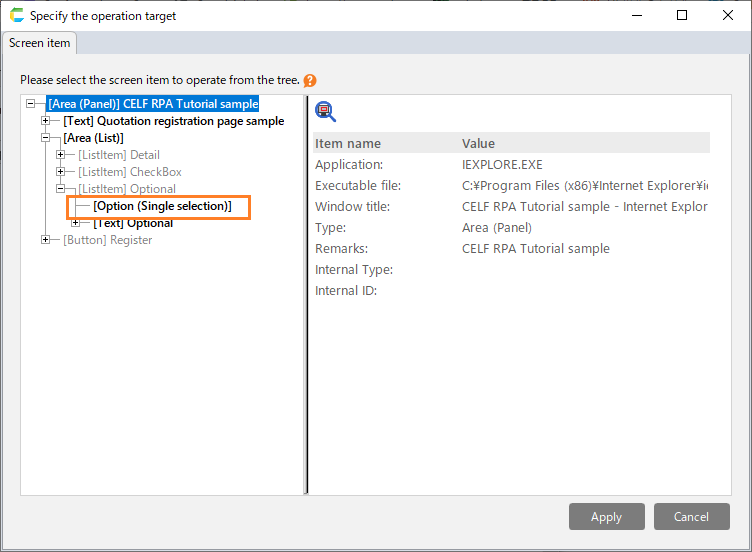Select the [ListItem] CheckBox tree item
Viewport: 752px width, 552px height.
click(x=130, y=172)
